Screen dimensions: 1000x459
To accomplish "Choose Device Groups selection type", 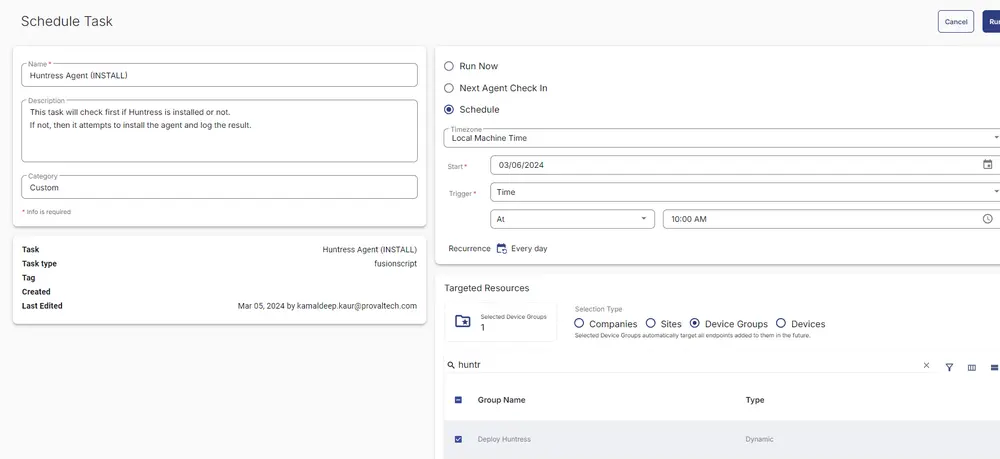I will click(695, 323).
